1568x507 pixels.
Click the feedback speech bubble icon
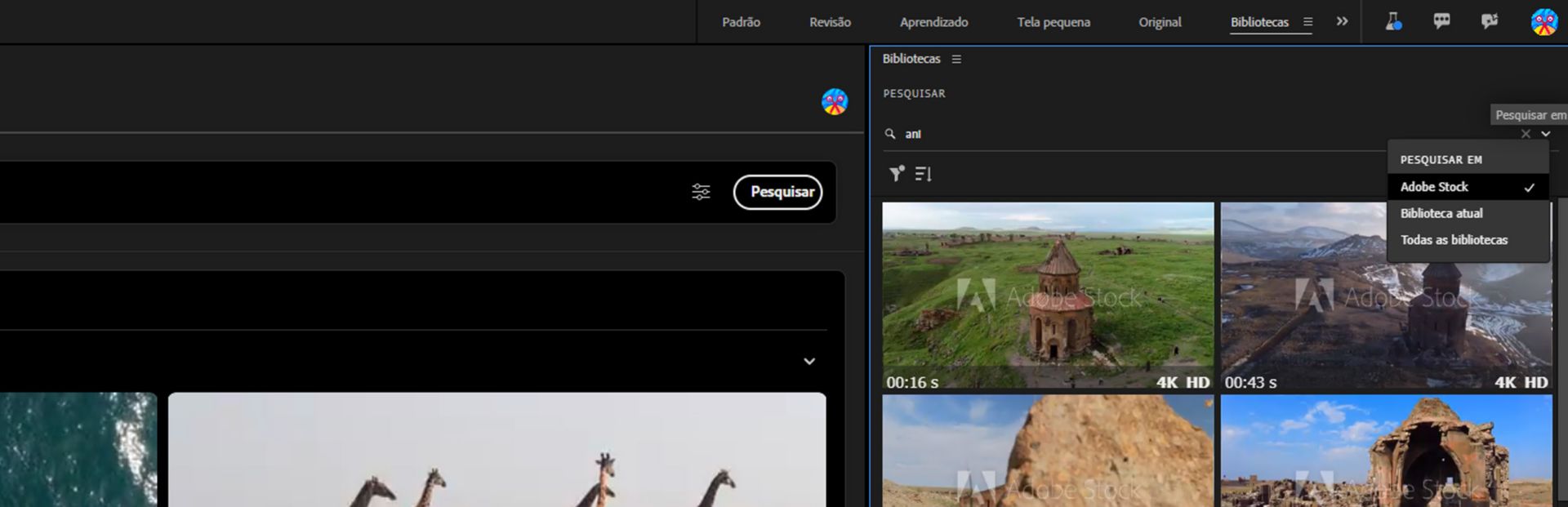[x=1490, y=21]
